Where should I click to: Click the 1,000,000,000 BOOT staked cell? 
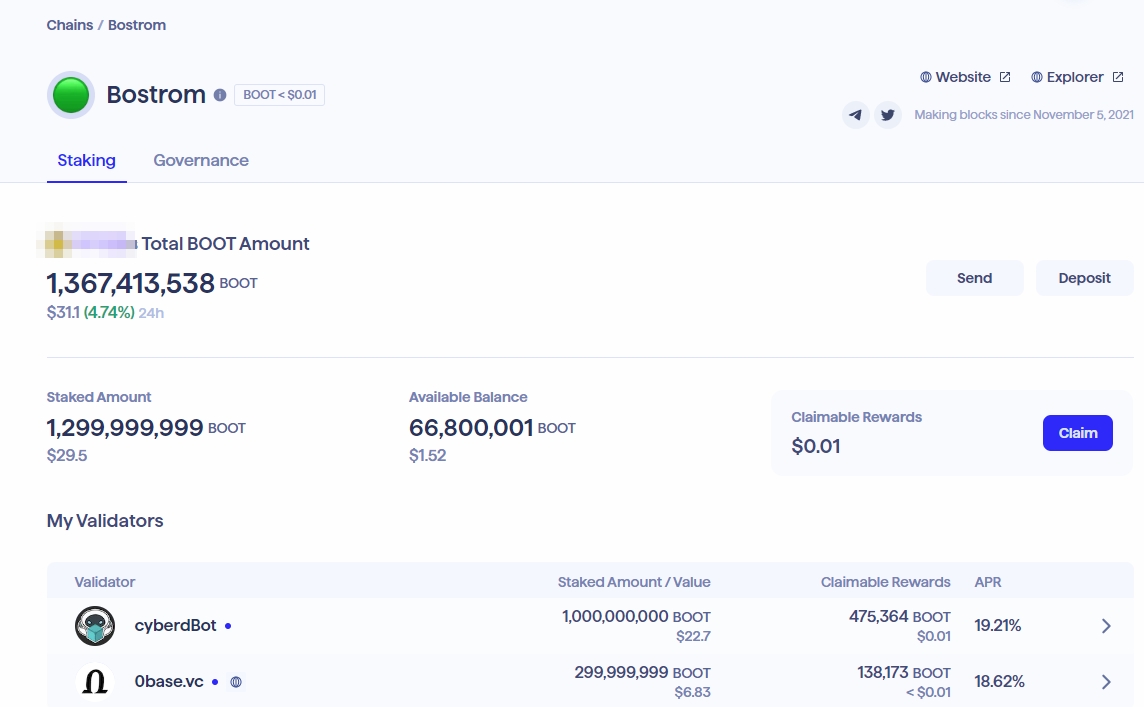636,617
